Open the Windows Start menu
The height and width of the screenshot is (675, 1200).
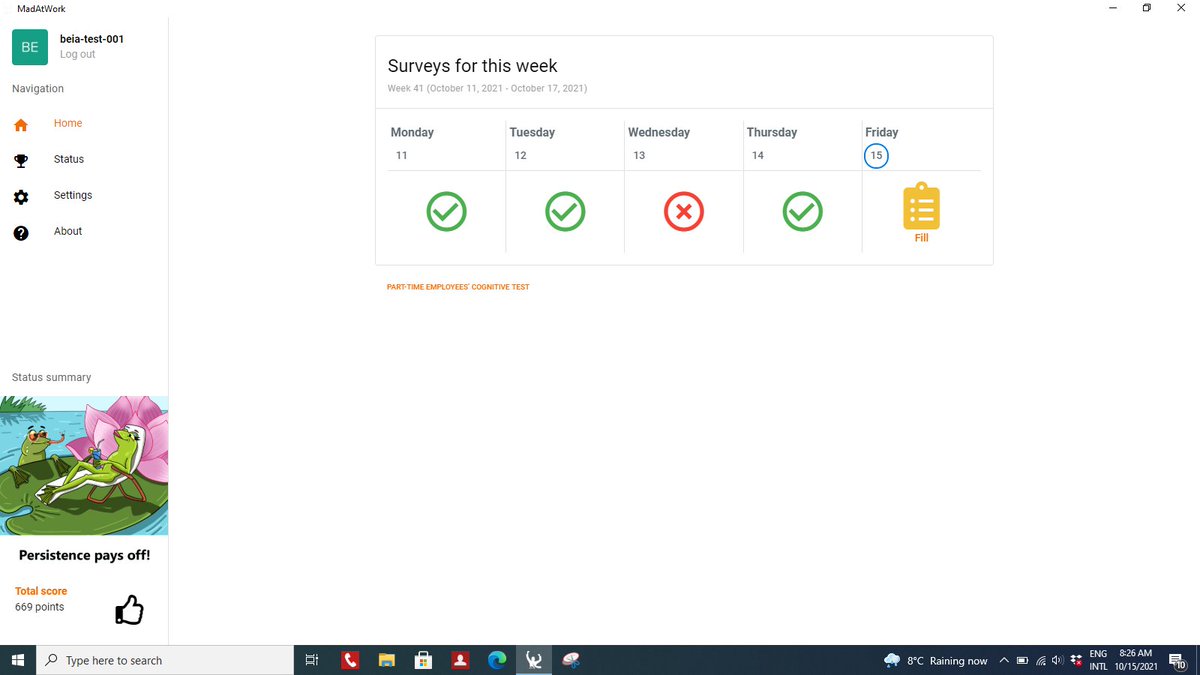coord(17,660)
